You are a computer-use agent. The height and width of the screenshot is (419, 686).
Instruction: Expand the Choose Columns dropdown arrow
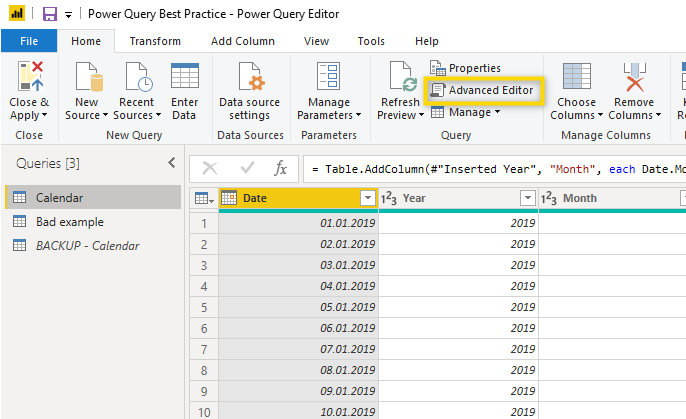600,115
